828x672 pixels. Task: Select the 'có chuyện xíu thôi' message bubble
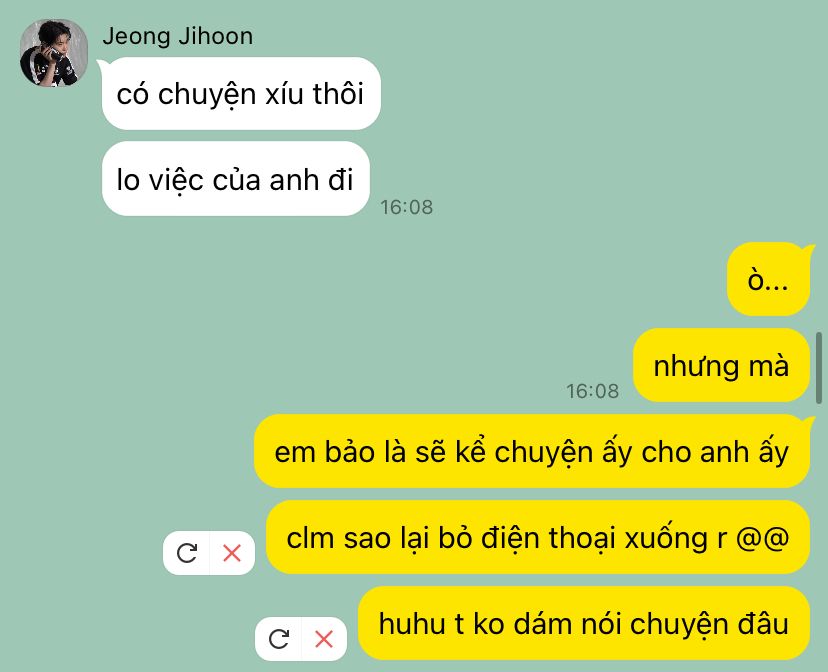241,94
